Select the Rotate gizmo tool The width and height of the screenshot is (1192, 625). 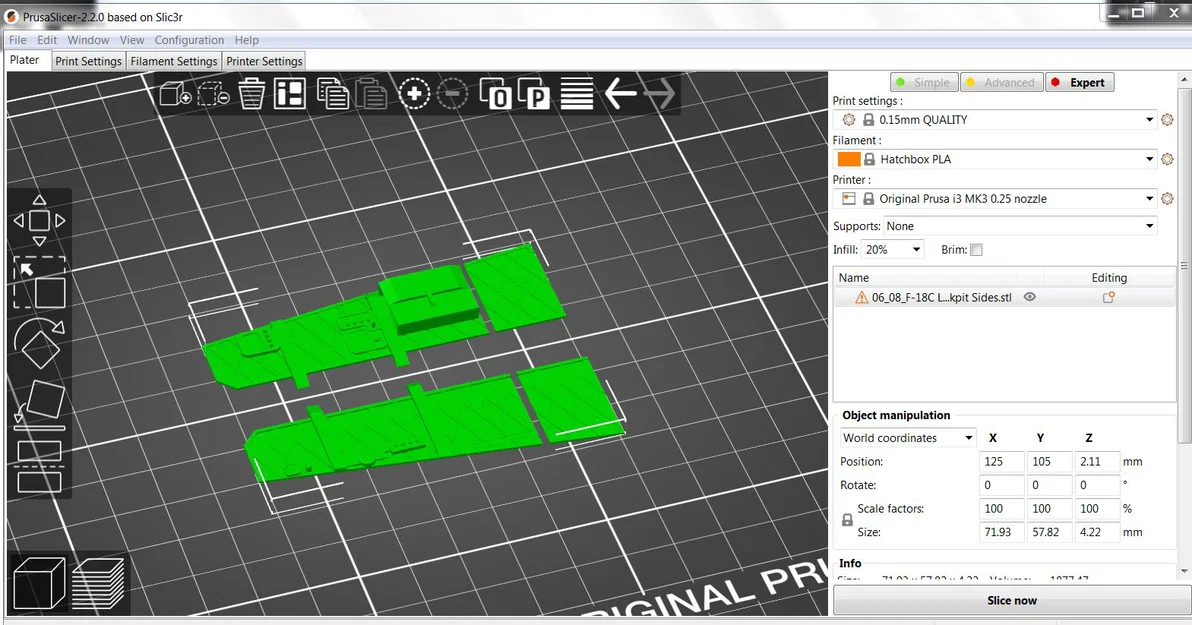40,343
